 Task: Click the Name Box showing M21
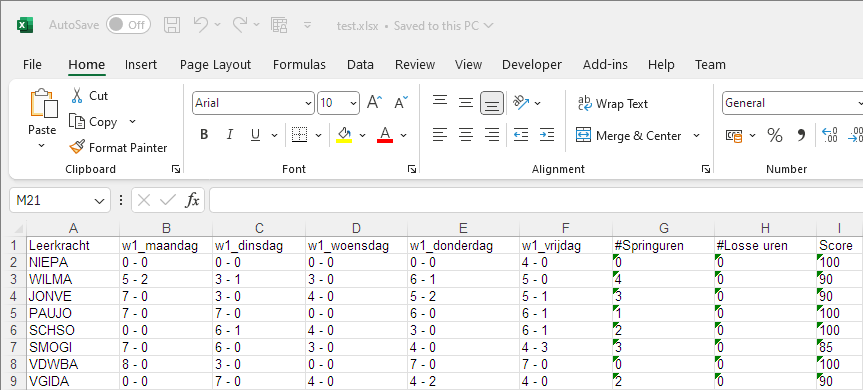pyautogui.click(x=59, y=201)
